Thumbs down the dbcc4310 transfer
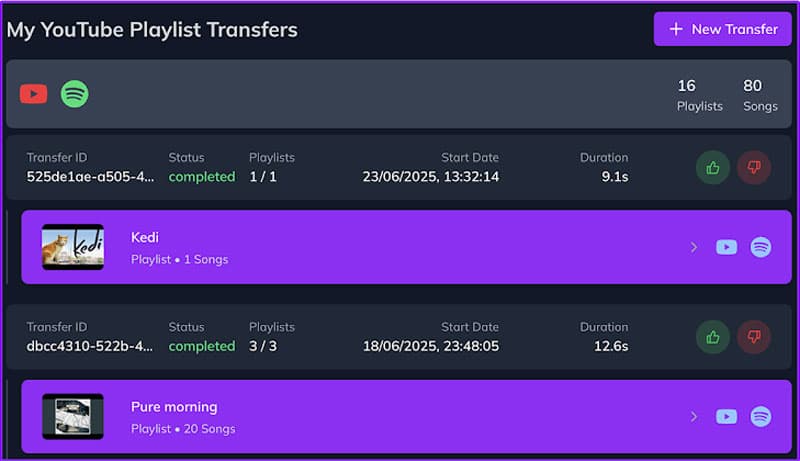The height and width of the screenshot is (461, 800). tap(754, 337)
